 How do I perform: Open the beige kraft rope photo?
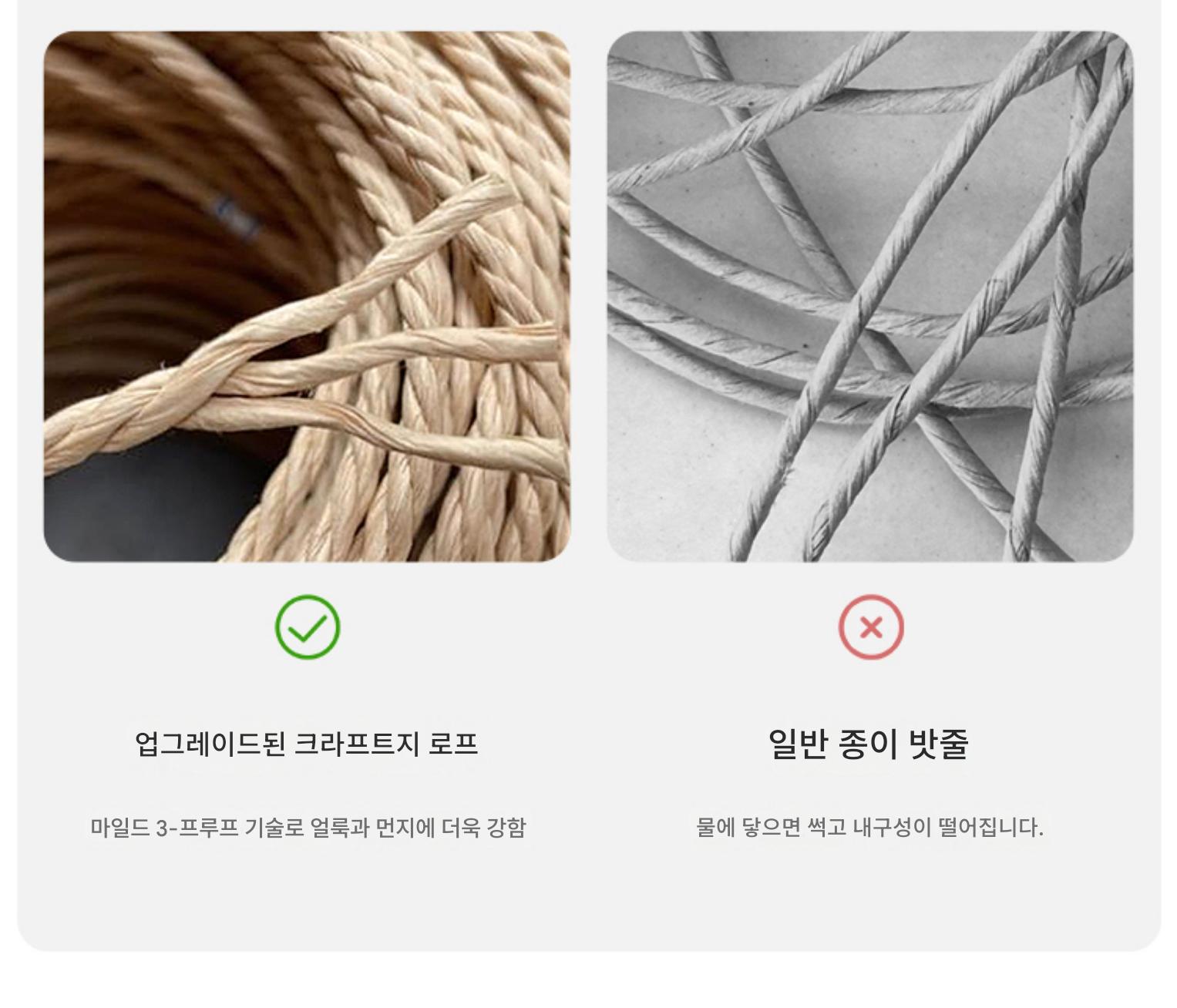[x=307, y=297]
